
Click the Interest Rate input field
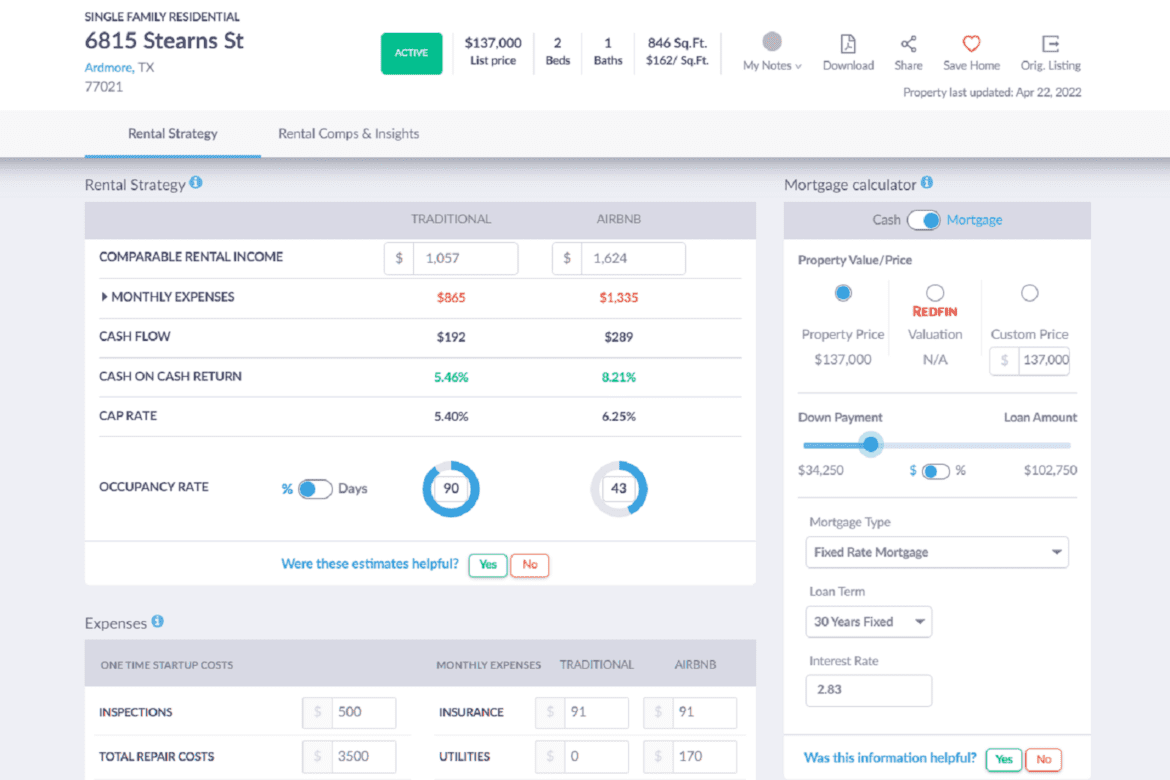(868, 690)
